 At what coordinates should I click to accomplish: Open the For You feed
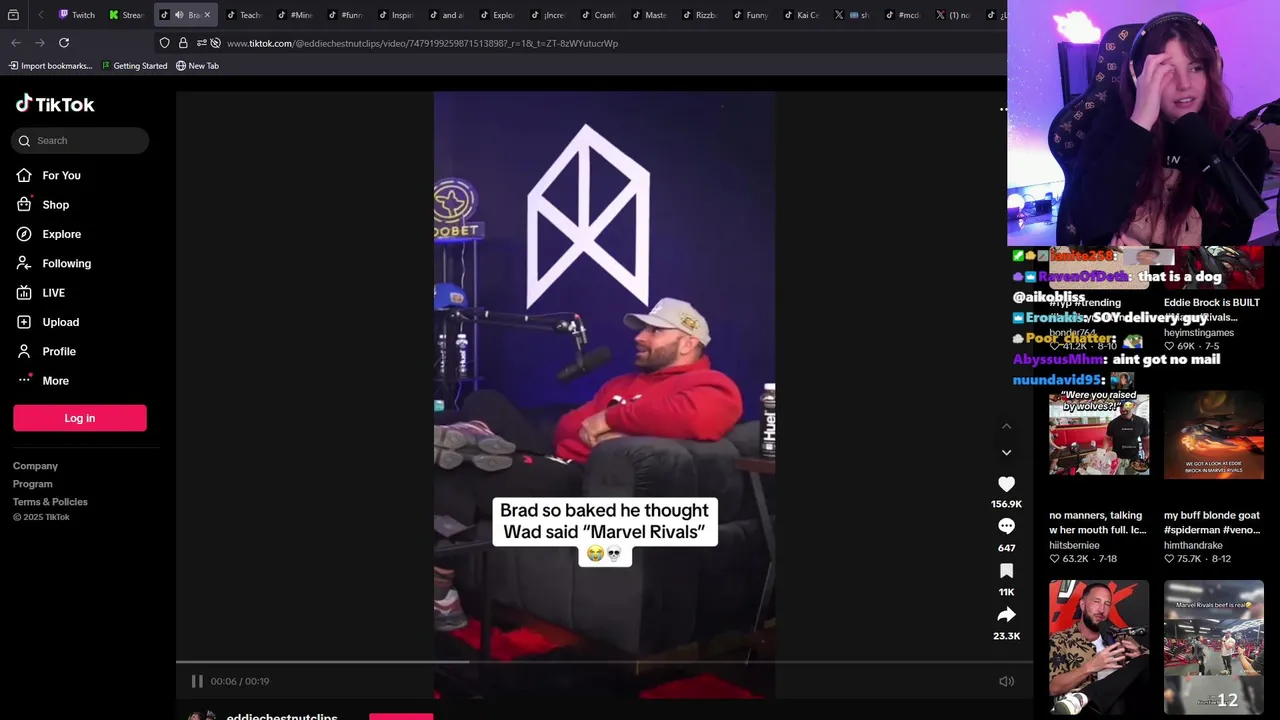click(48, 175)
